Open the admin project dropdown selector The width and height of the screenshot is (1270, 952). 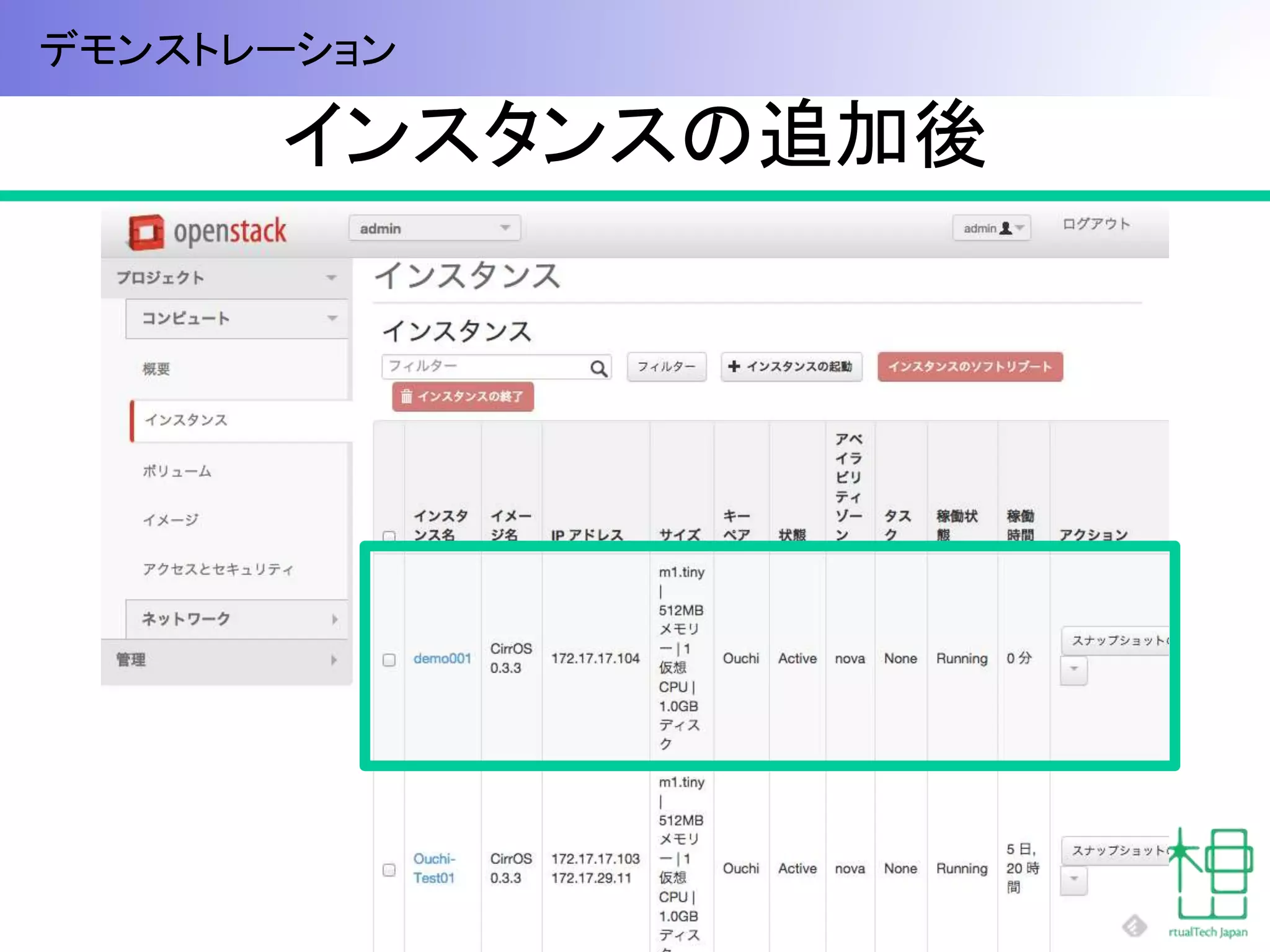pos(434,229)
